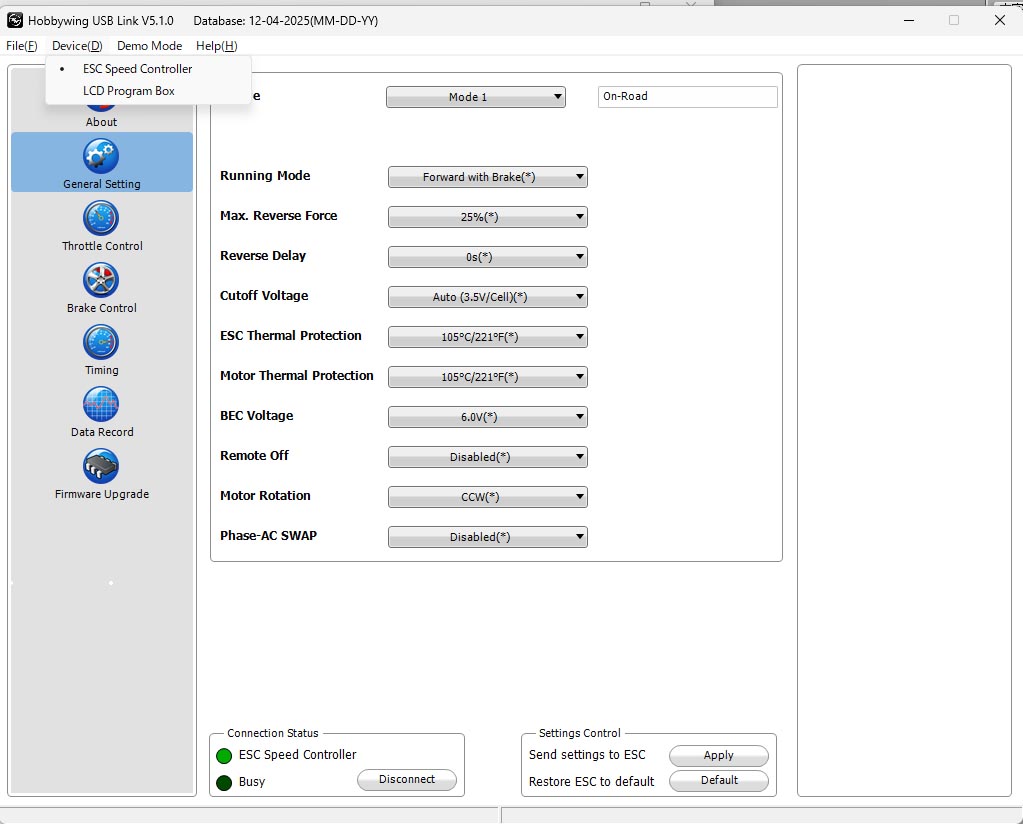The width and height of the screenshot is (1023, 824).
Task: Open the About page in sidebar
Action: [x=101, y=121]
